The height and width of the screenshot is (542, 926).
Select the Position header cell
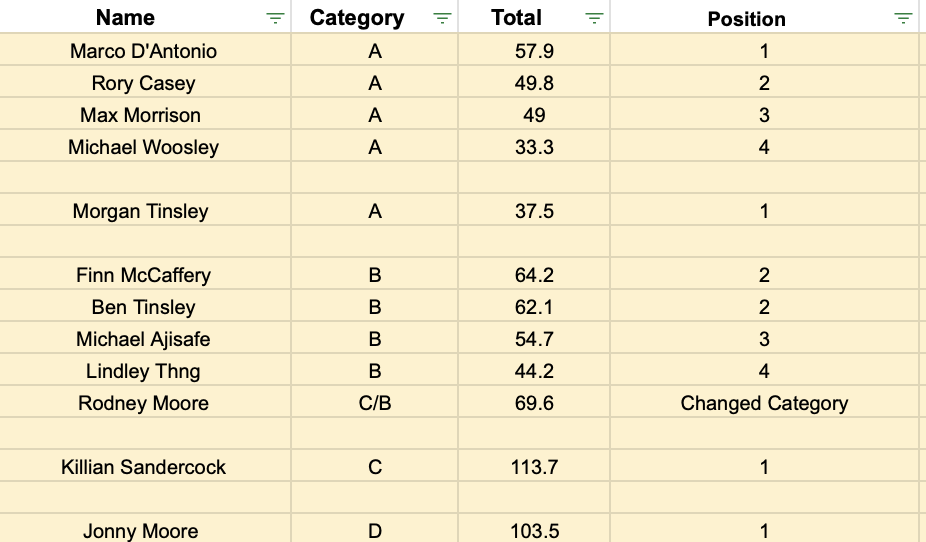click(x=764, y=17)
